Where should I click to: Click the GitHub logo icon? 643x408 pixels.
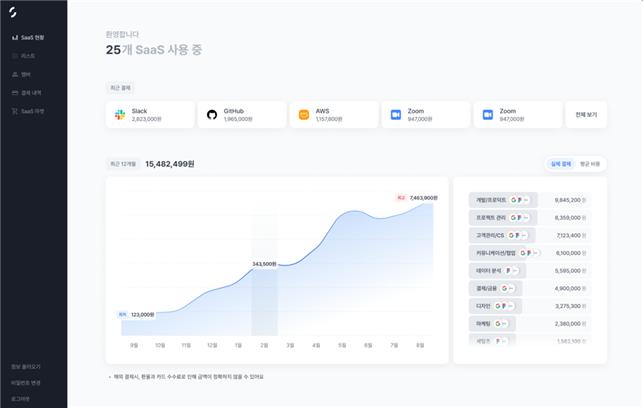[x=212, y=115]
